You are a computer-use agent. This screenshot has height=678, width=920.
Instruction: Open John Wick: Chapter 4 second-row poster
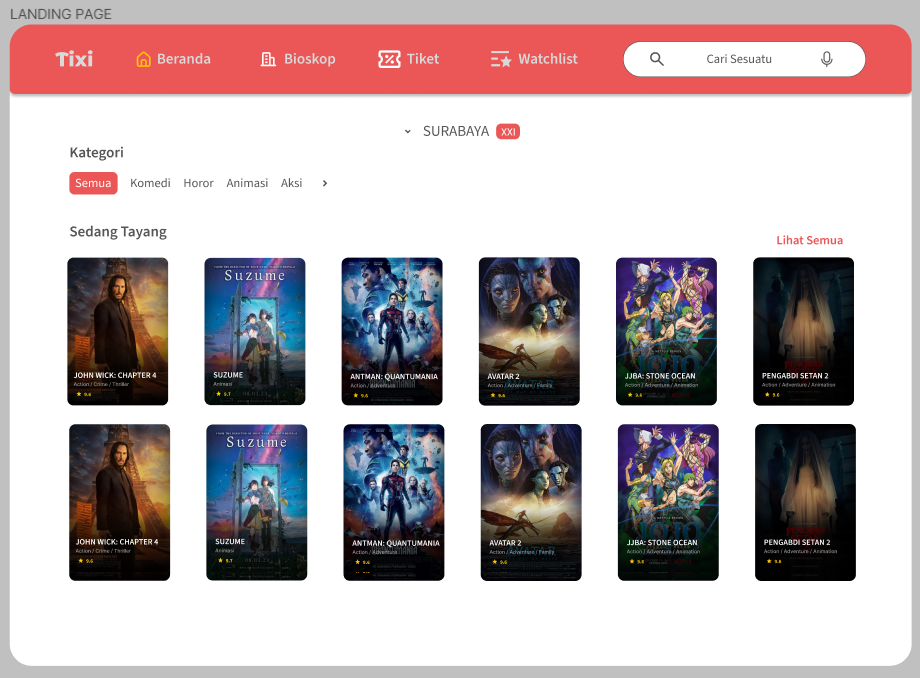120,503
